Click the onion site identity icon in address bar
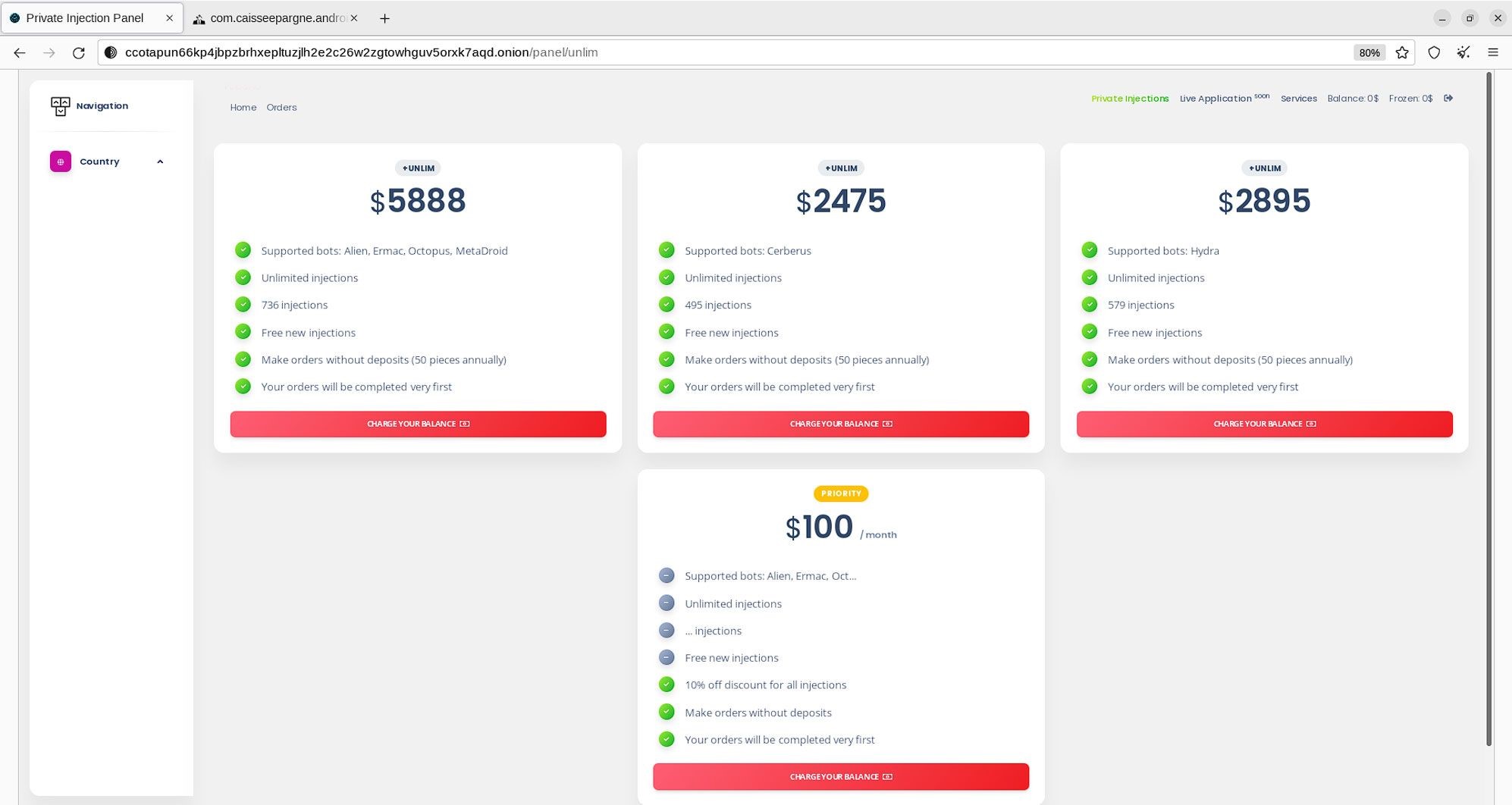Image resolution: width=1512 pixels, height=805 pixels. pos(111,52)
